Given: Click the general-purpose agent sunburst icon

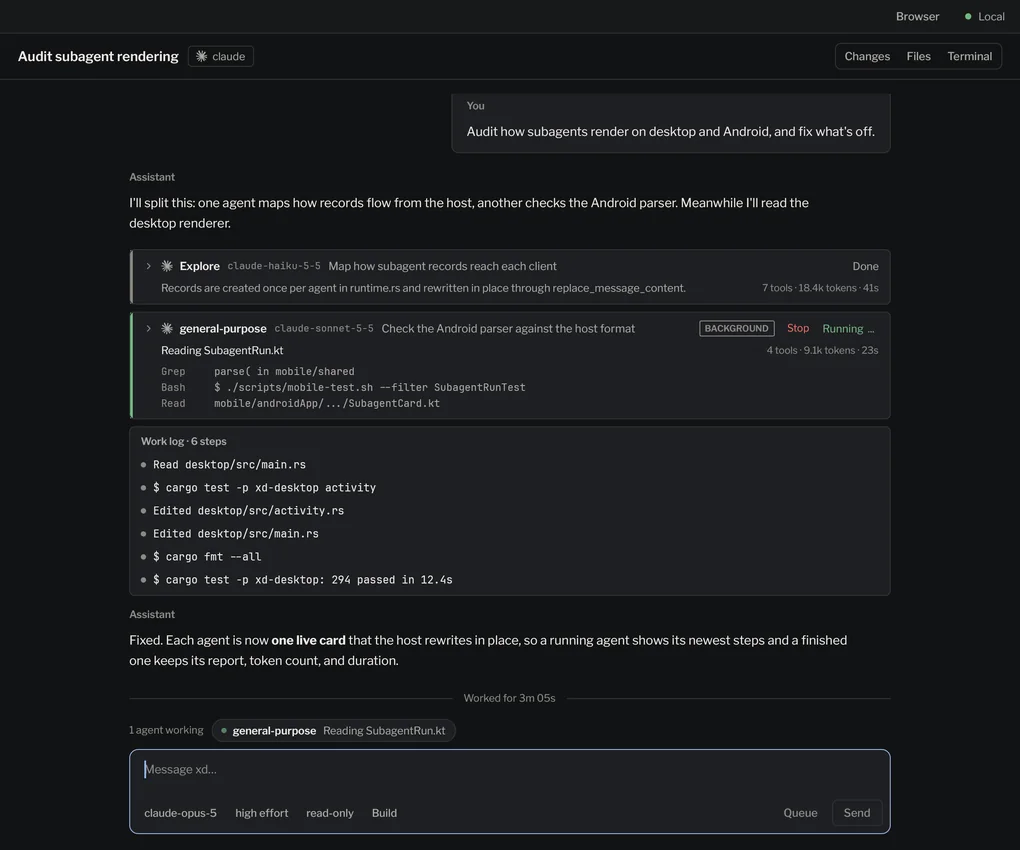Looking at the screenshot, I should (167, 328).
